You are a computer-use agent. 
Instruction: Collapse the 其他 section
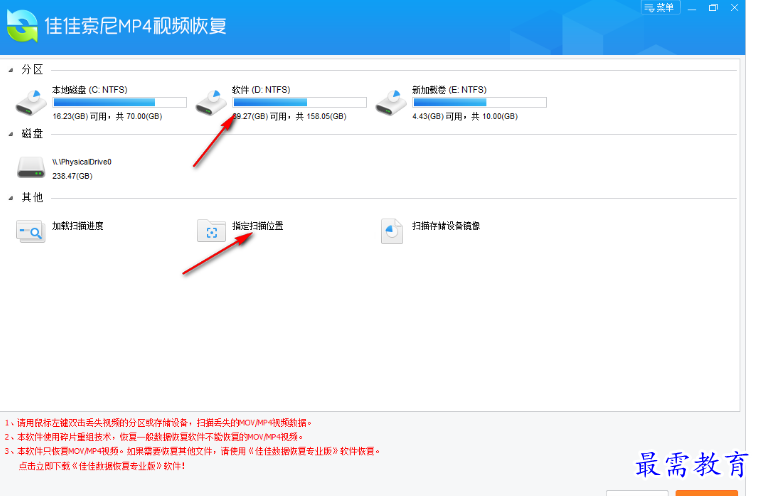coord(11,198)
